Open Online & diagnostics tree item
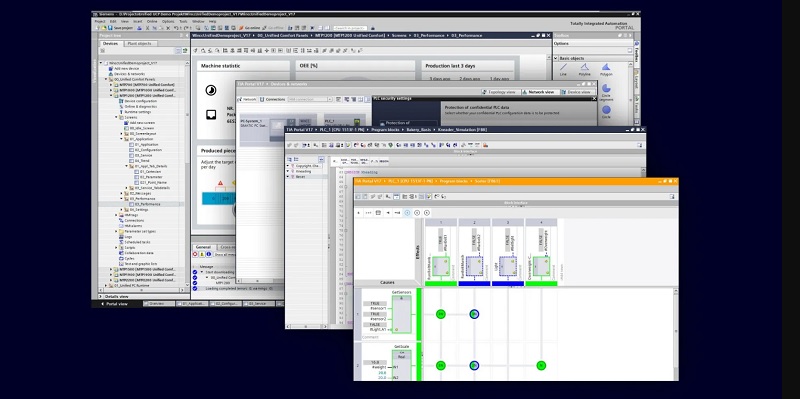Viewport: 800px width, 399px height. point(138,107)
